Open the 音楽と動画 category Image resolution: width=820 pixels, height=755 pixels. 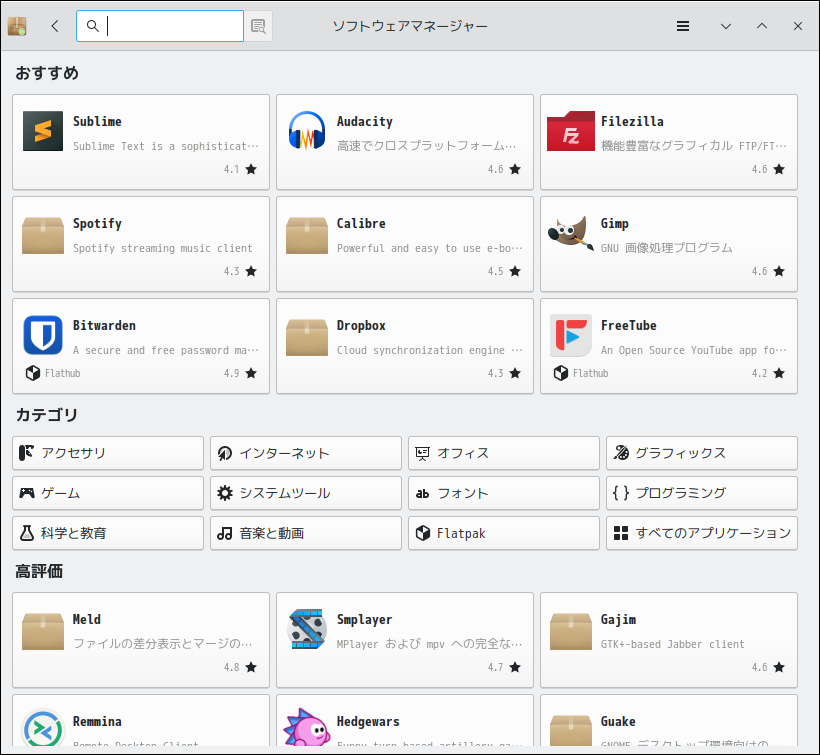coord(306,533)
